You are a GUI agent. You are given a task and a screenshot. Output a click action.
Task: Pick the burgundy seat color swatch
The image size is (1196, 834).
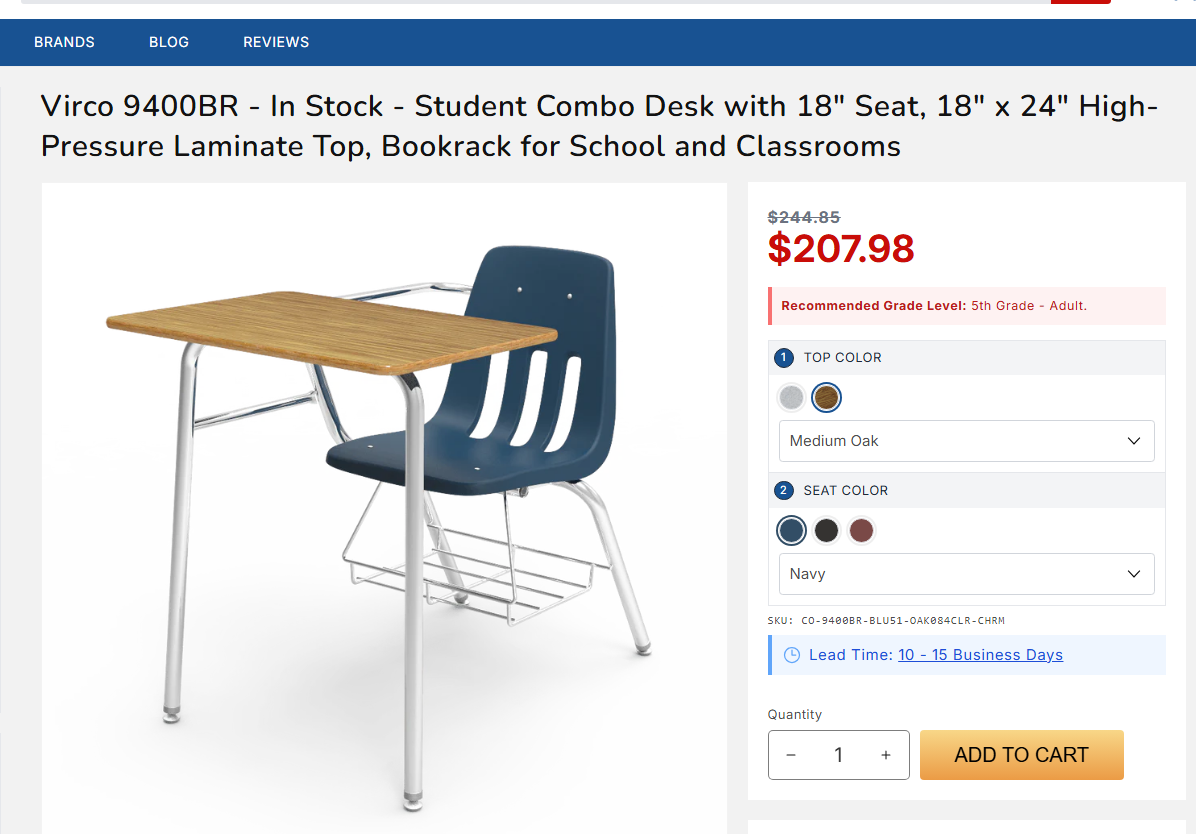pyautogui.click(x=861, y=530)
